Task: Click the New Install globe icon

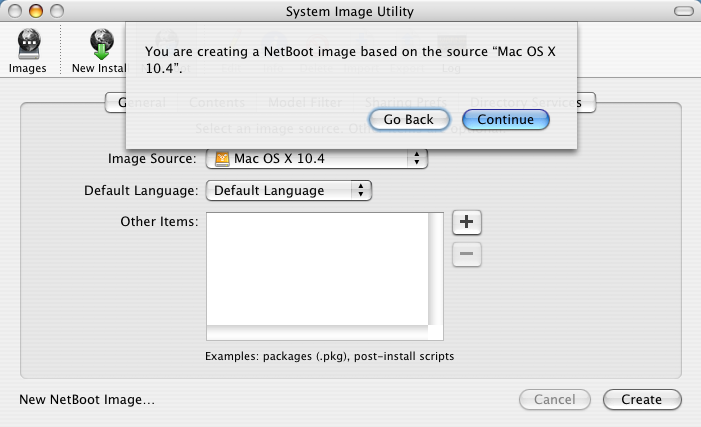Action: coord(101,44)
